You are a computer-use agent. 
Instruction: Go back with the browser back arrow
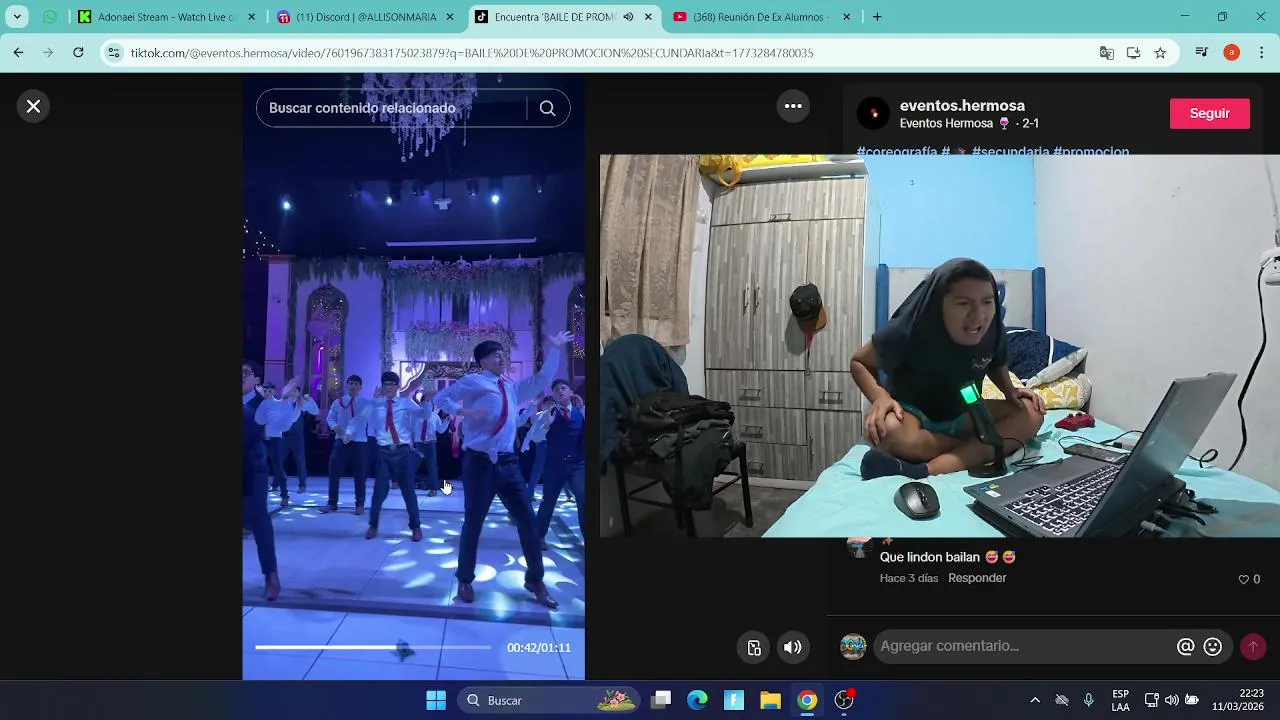(x=18, y=52)
